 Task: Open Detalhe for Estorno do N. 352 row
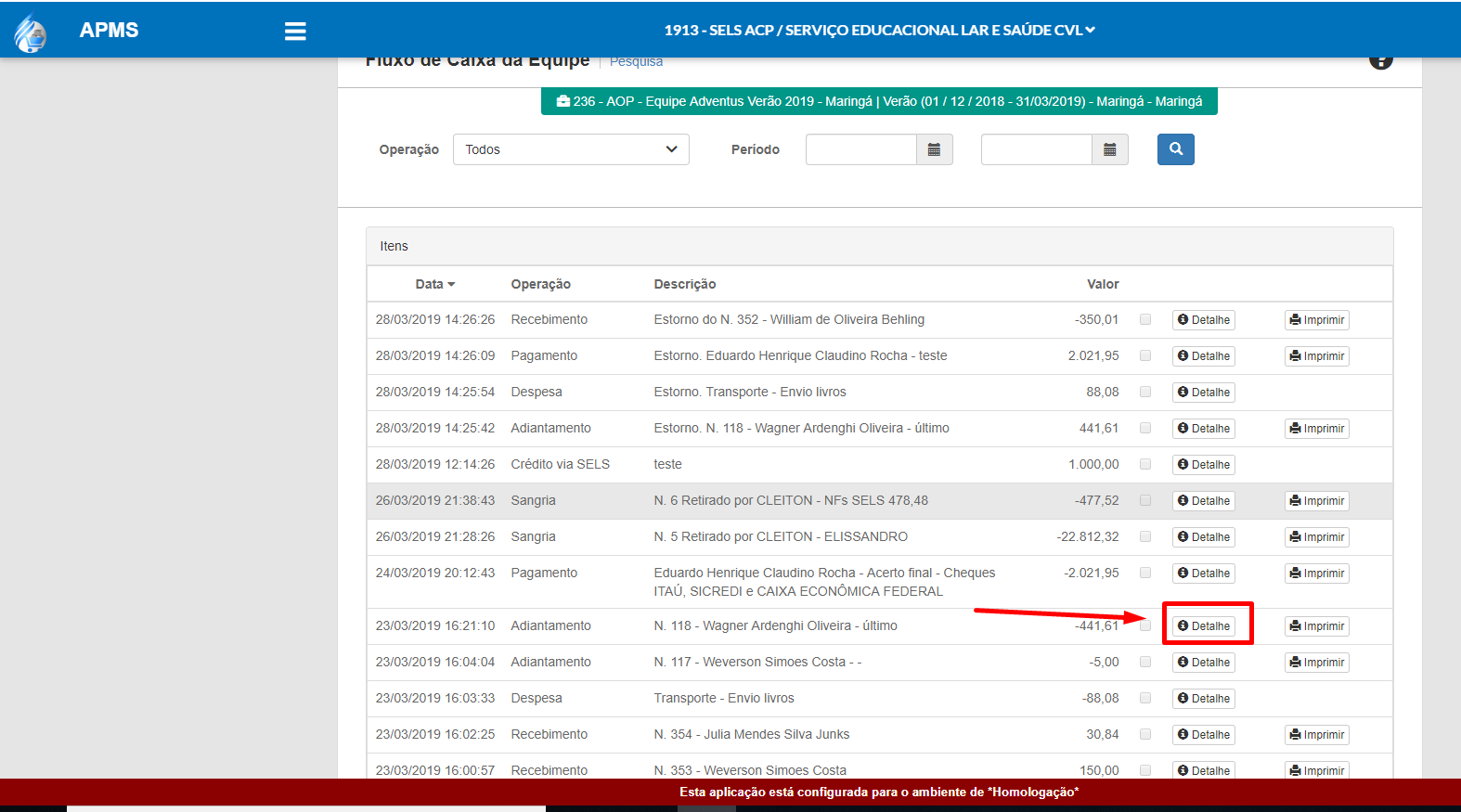[x=1204, y=320]
